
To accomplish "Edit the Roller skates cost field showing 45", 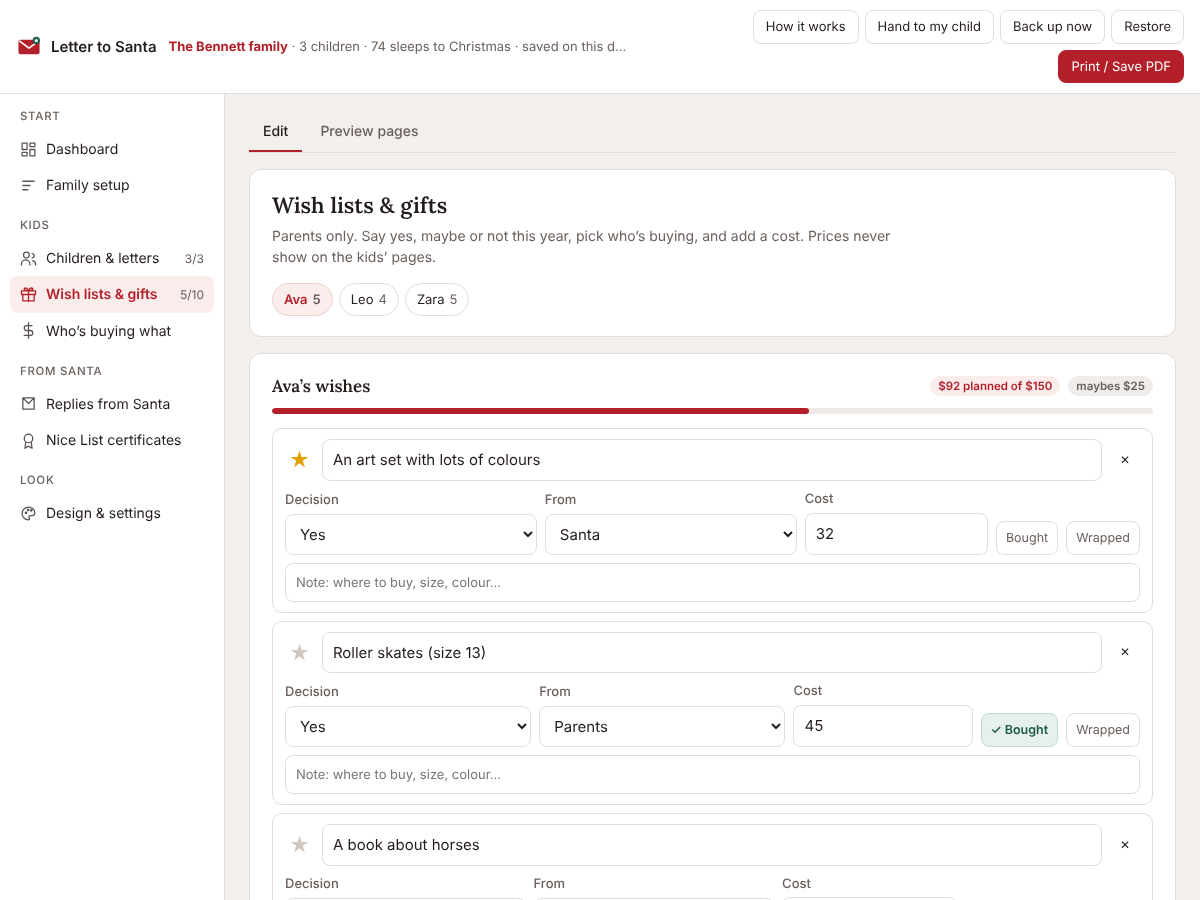I will [x=883, y=726].
